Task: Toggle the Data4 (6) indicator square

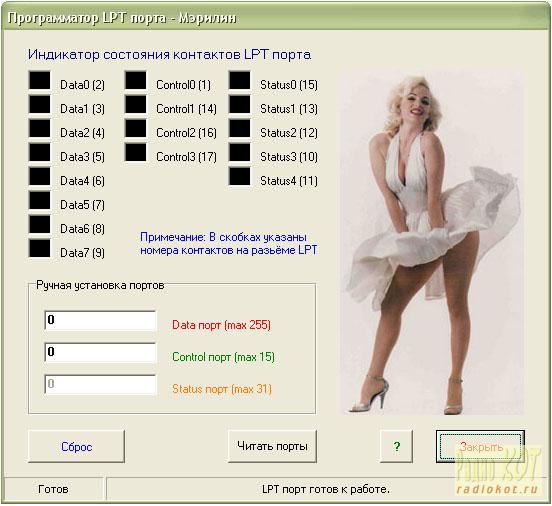Action: (40, 176)
